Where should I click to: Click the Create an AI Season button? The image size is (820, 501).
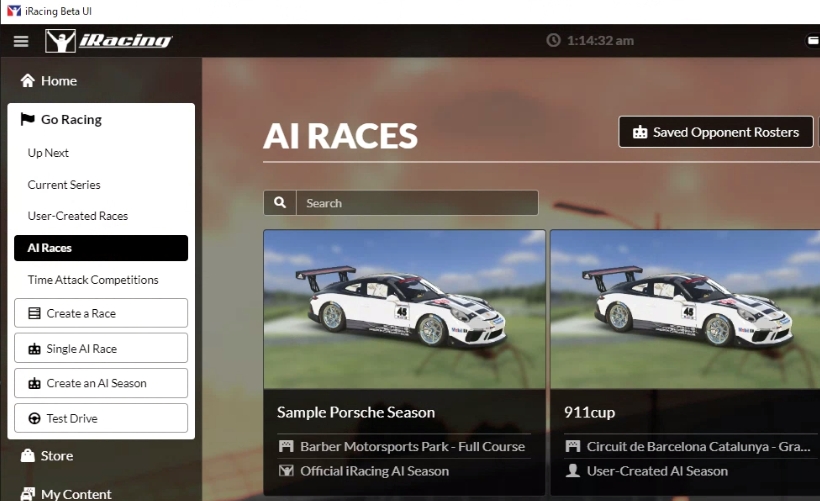(x=101, y=383)
